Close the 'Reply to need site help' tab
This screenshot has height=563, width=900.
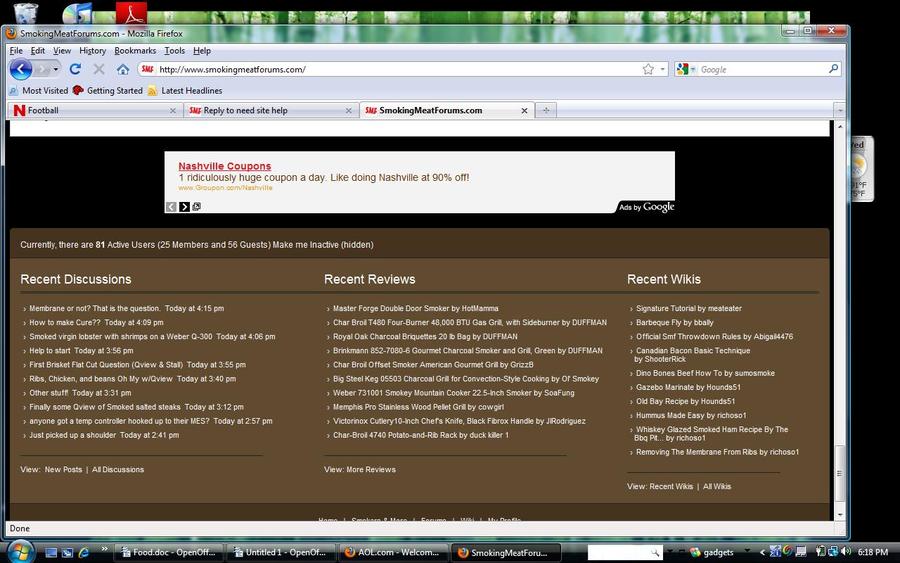coord(348,110)
